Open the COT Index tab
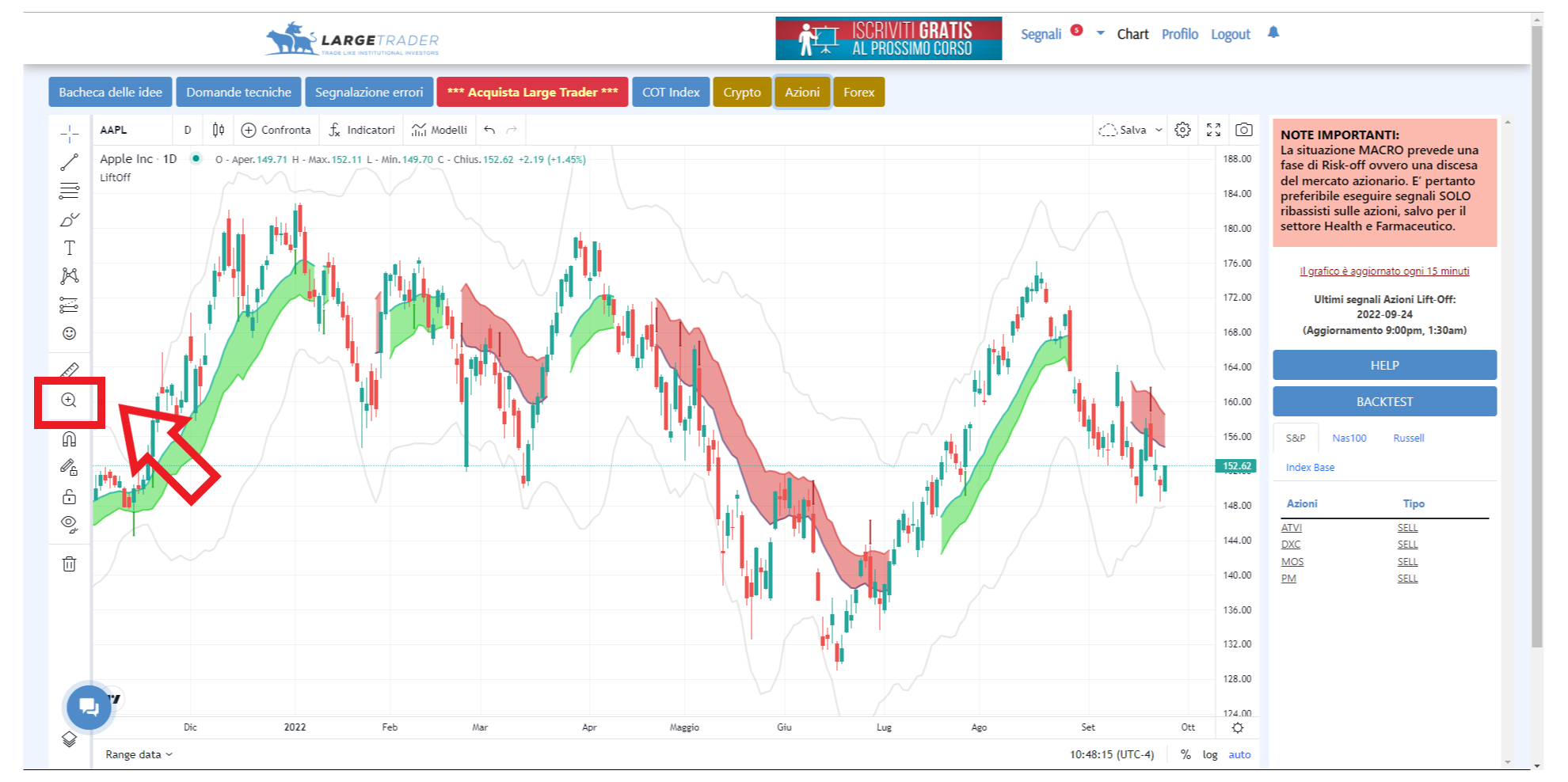1568x782 pixels. 671,92
